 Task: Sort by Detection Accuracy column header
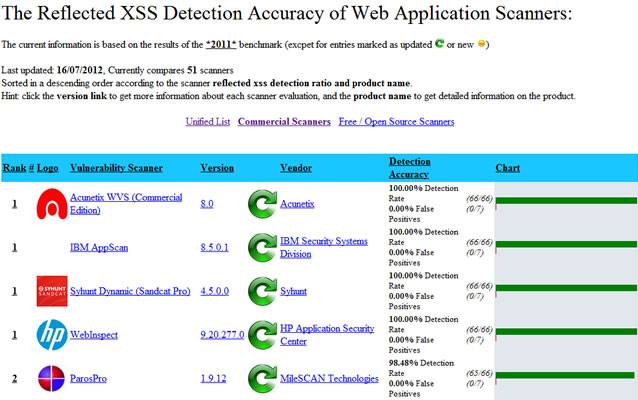coord(409,168)
